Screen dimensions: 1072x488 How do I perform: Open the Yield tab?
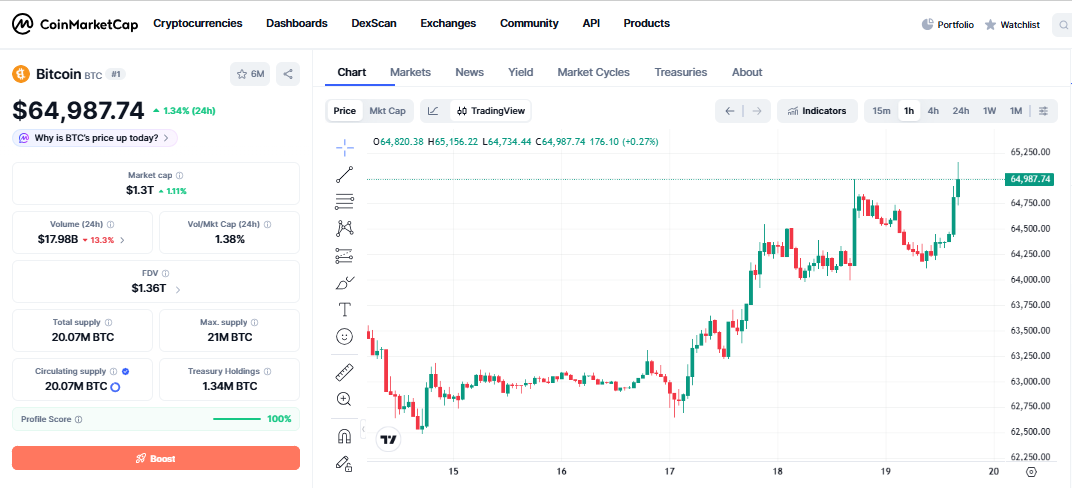click(520, 72)
